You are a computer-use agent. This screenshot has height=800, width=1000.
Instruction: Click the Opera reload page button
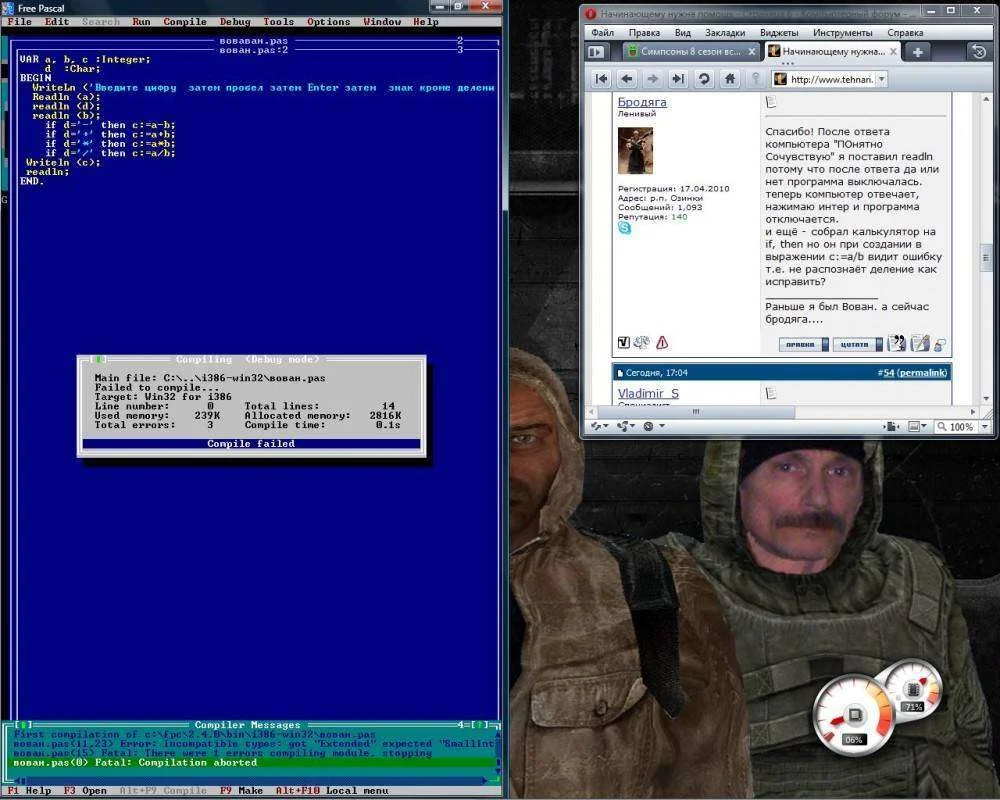(x=704, y=79)
